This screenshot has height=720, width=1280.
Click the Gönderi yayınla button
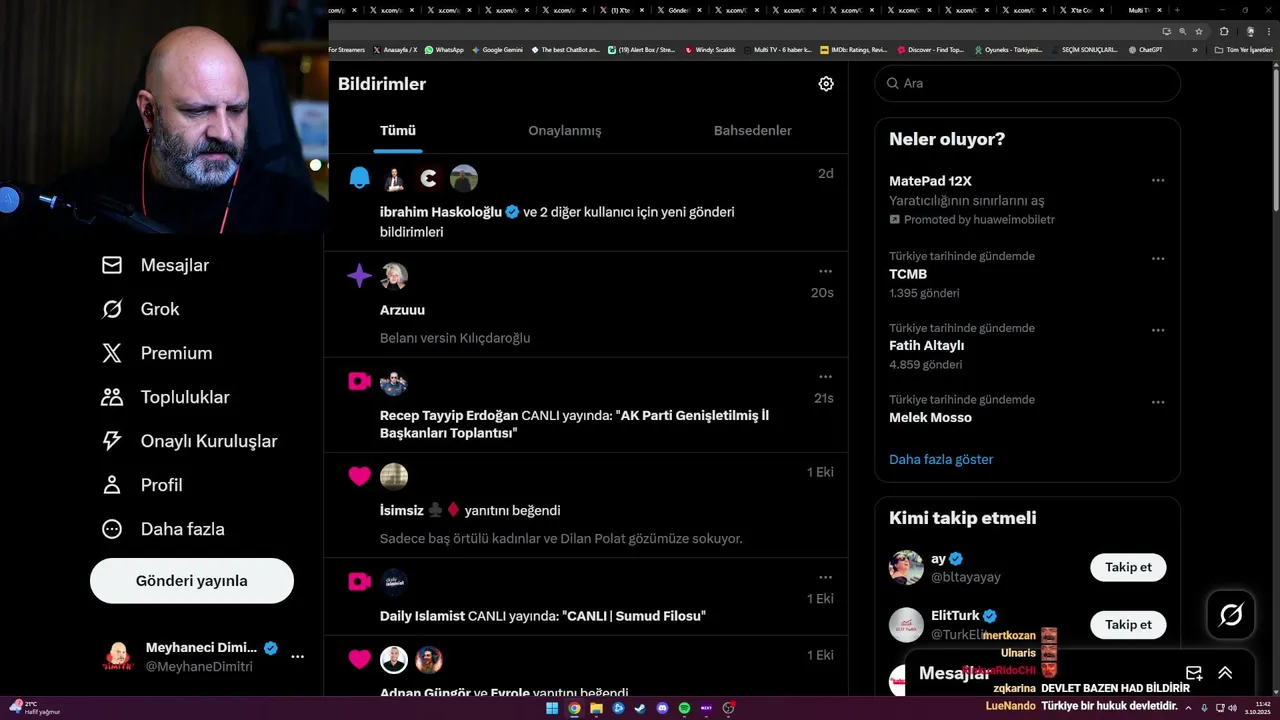(192, 581)
